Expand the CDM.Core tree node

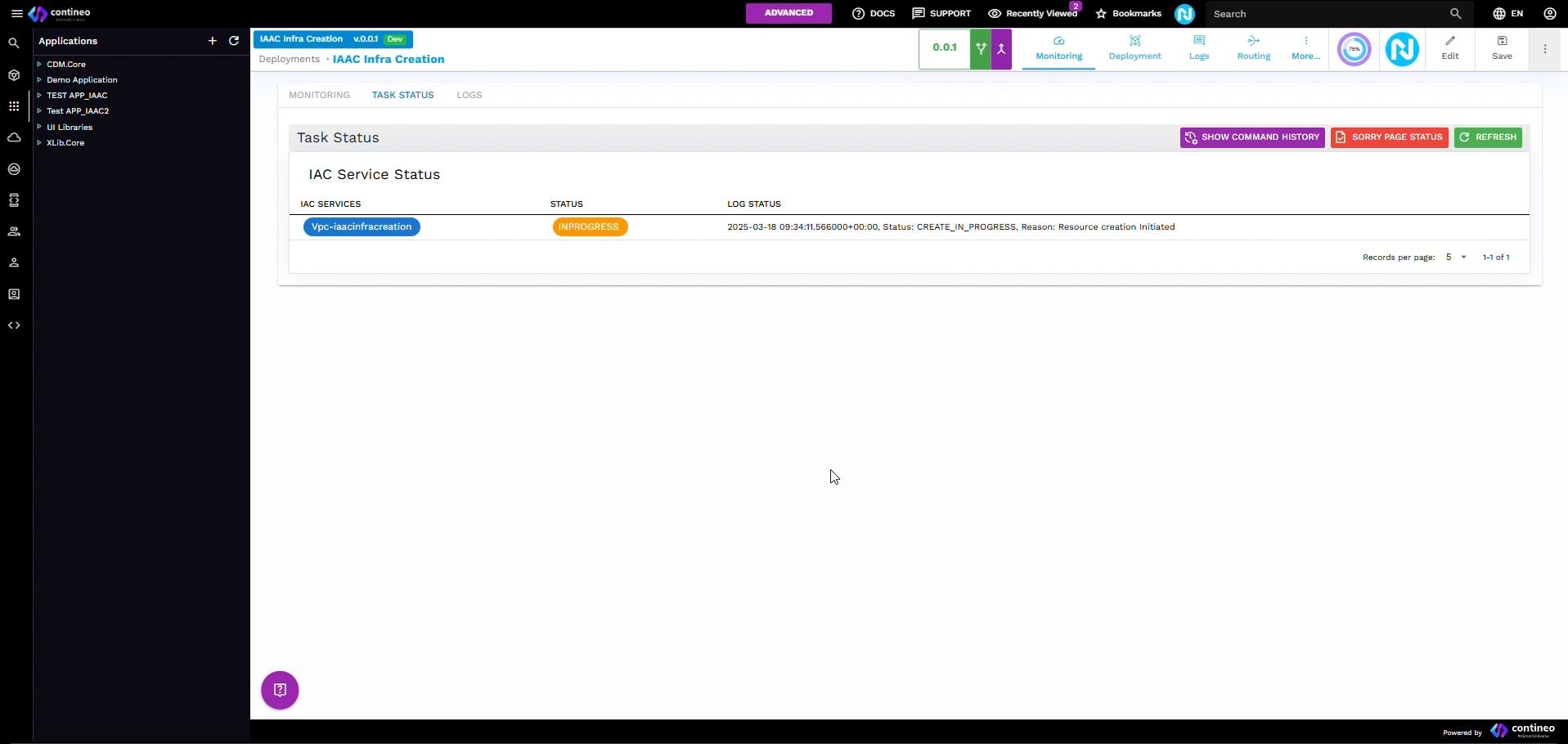39,64
